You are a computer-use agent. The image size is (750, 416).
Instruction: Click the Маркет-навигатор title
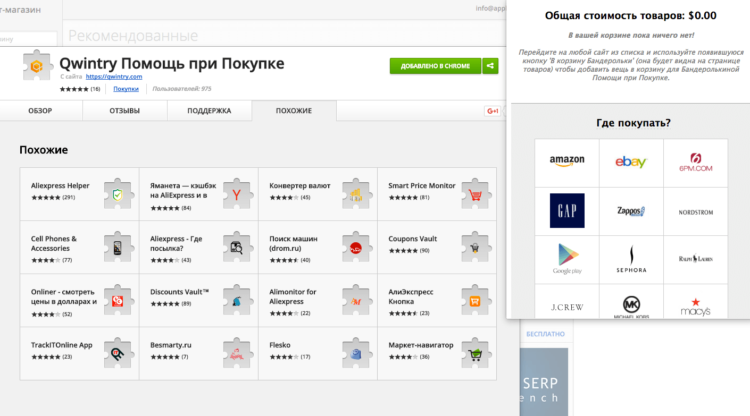point(420,345)
